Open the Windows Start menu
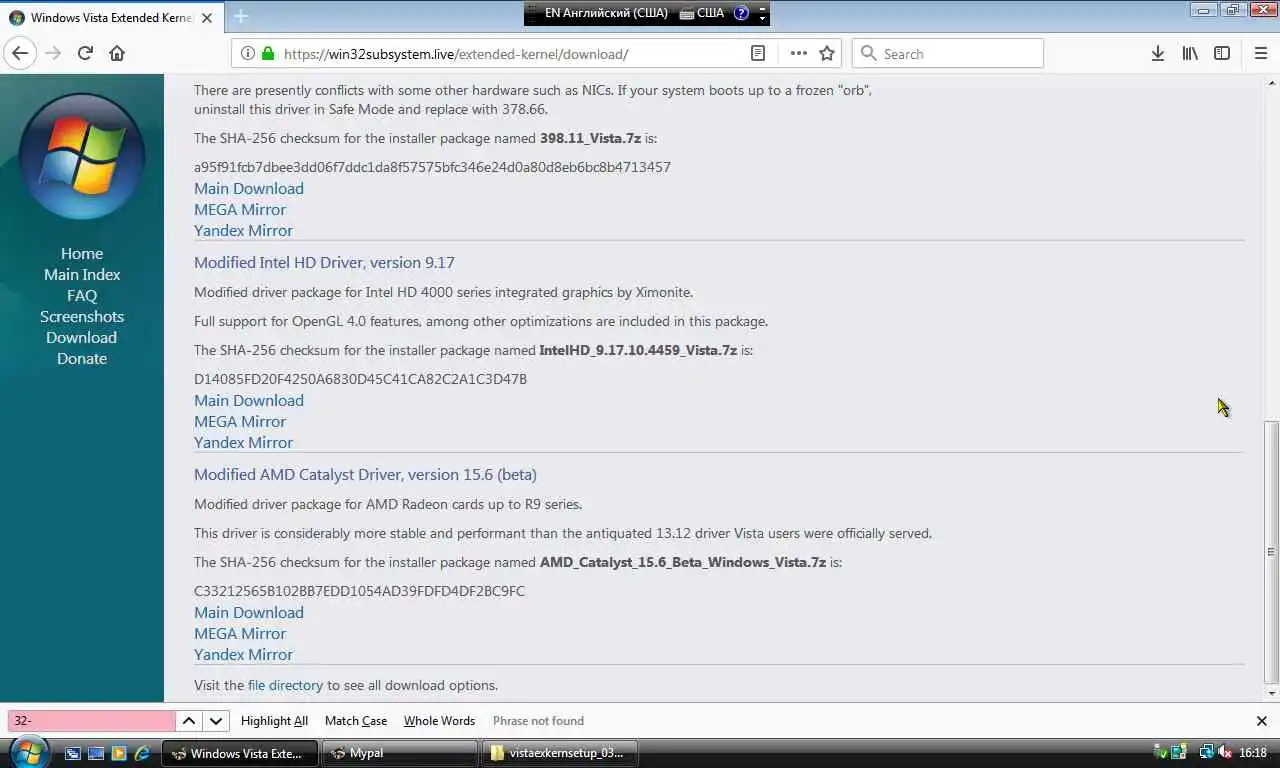1280x768 pixels. [28, 750]
